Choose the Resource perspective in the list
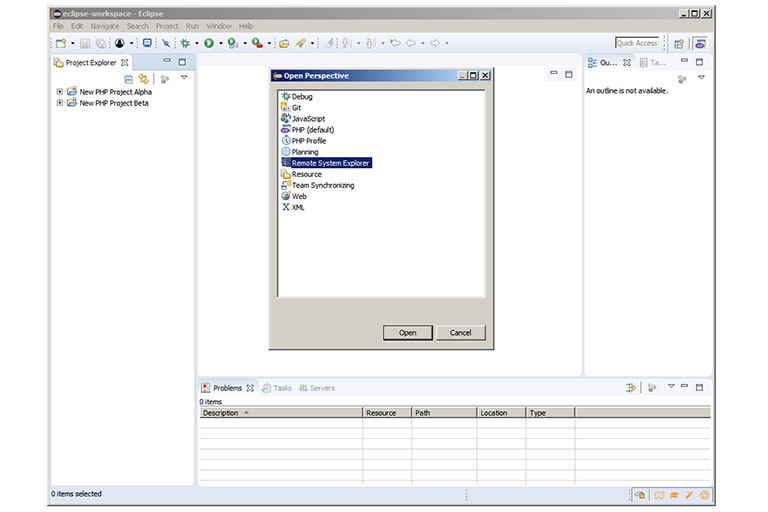768x512 pixels. pyautogui.click(x=307, y=174)
